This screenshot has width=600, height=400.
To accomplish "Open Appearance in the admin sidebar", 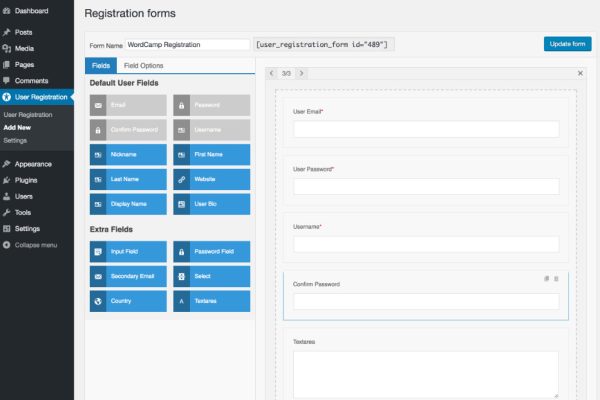I will tap(33, 164).
